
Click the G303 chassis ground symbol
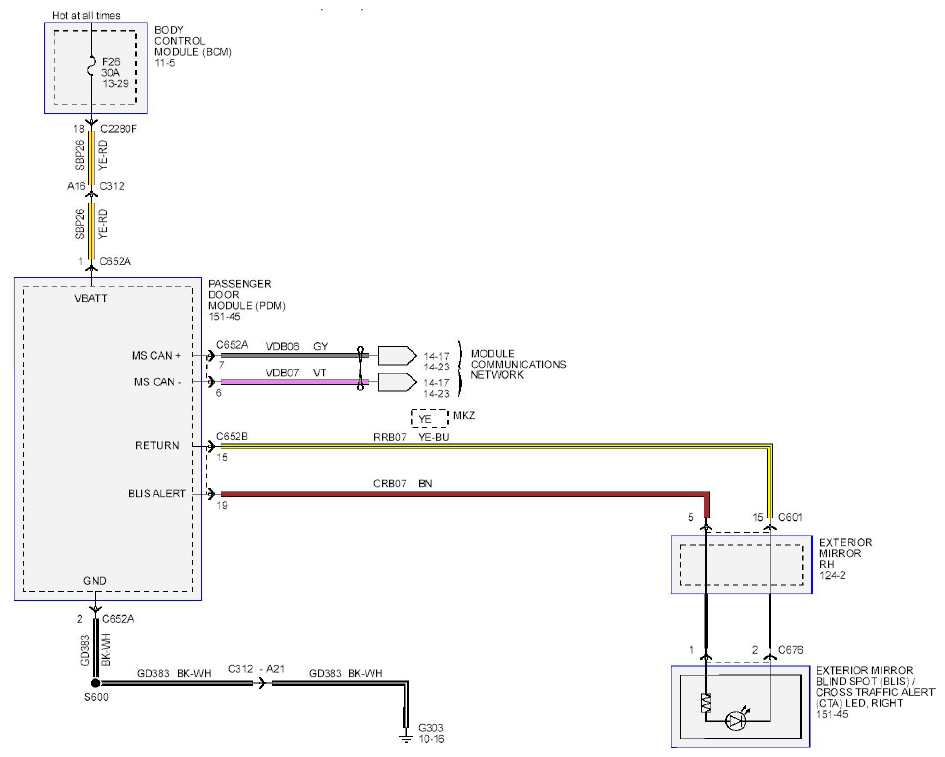(406, 737)
